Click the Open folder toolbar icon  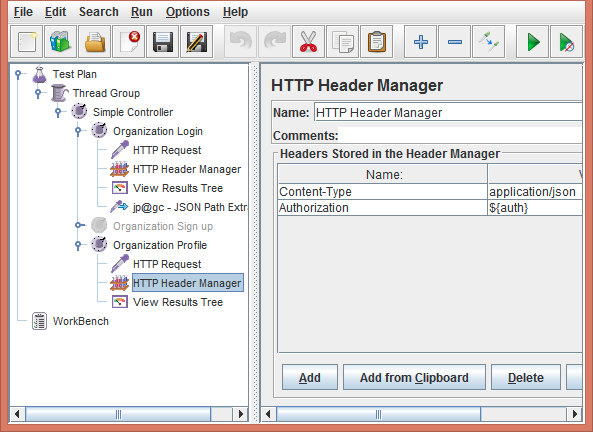[x=95, y=42]
